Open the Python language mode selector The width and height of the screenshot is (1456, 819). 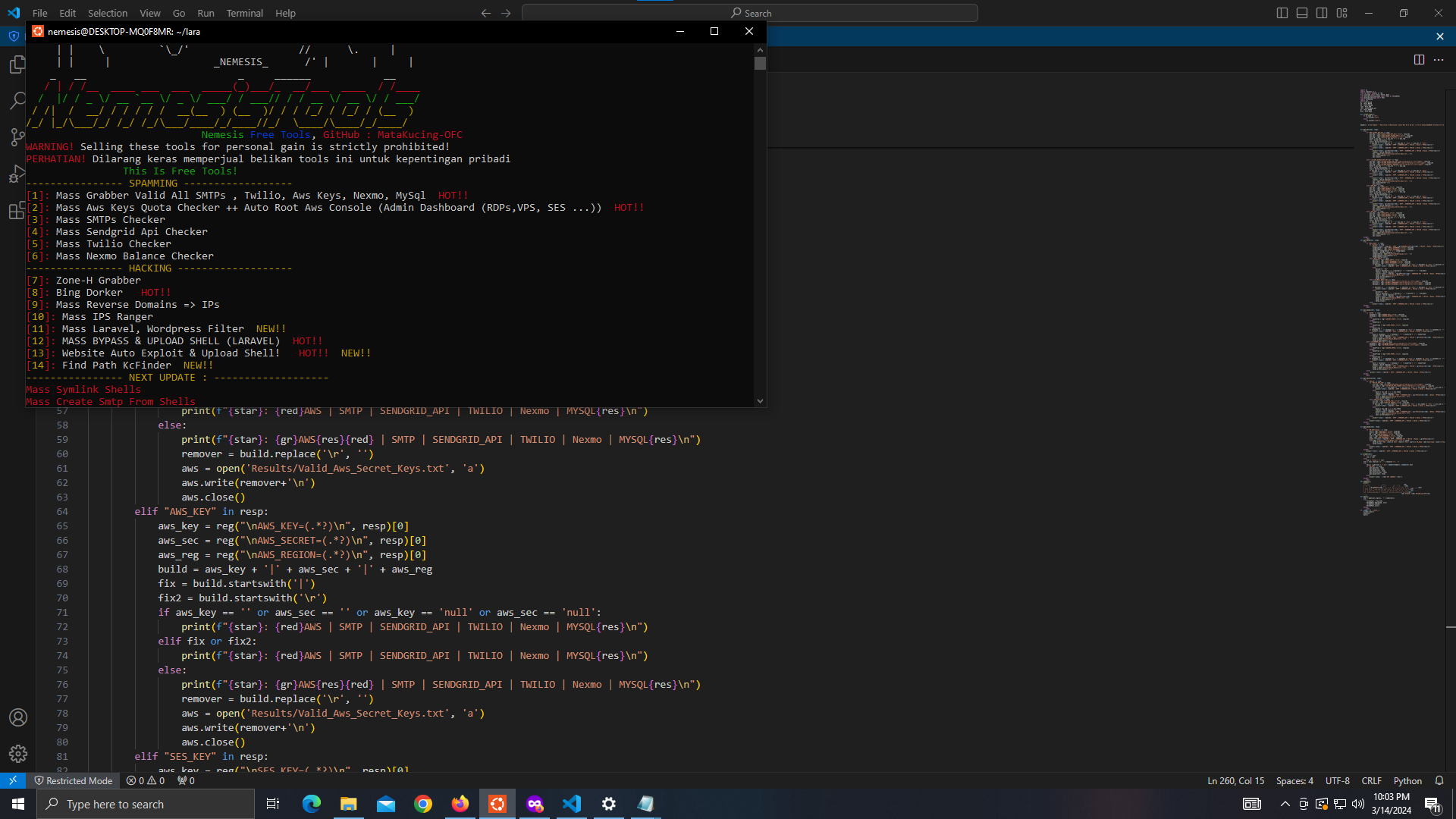pos(1407,780)
